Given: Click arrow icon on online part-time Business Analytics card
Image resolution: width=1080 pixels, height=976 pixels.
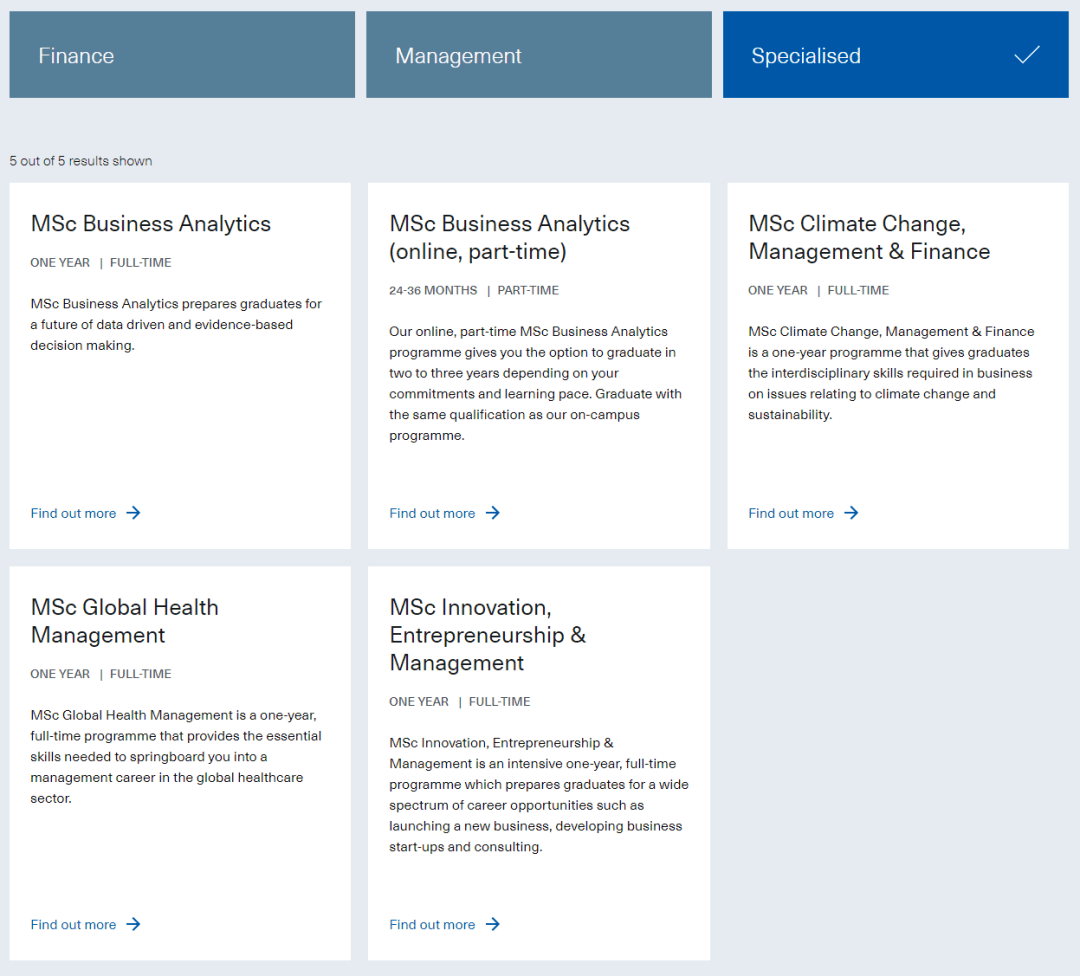Looking at the screenshot, I should tap(492, 513).
